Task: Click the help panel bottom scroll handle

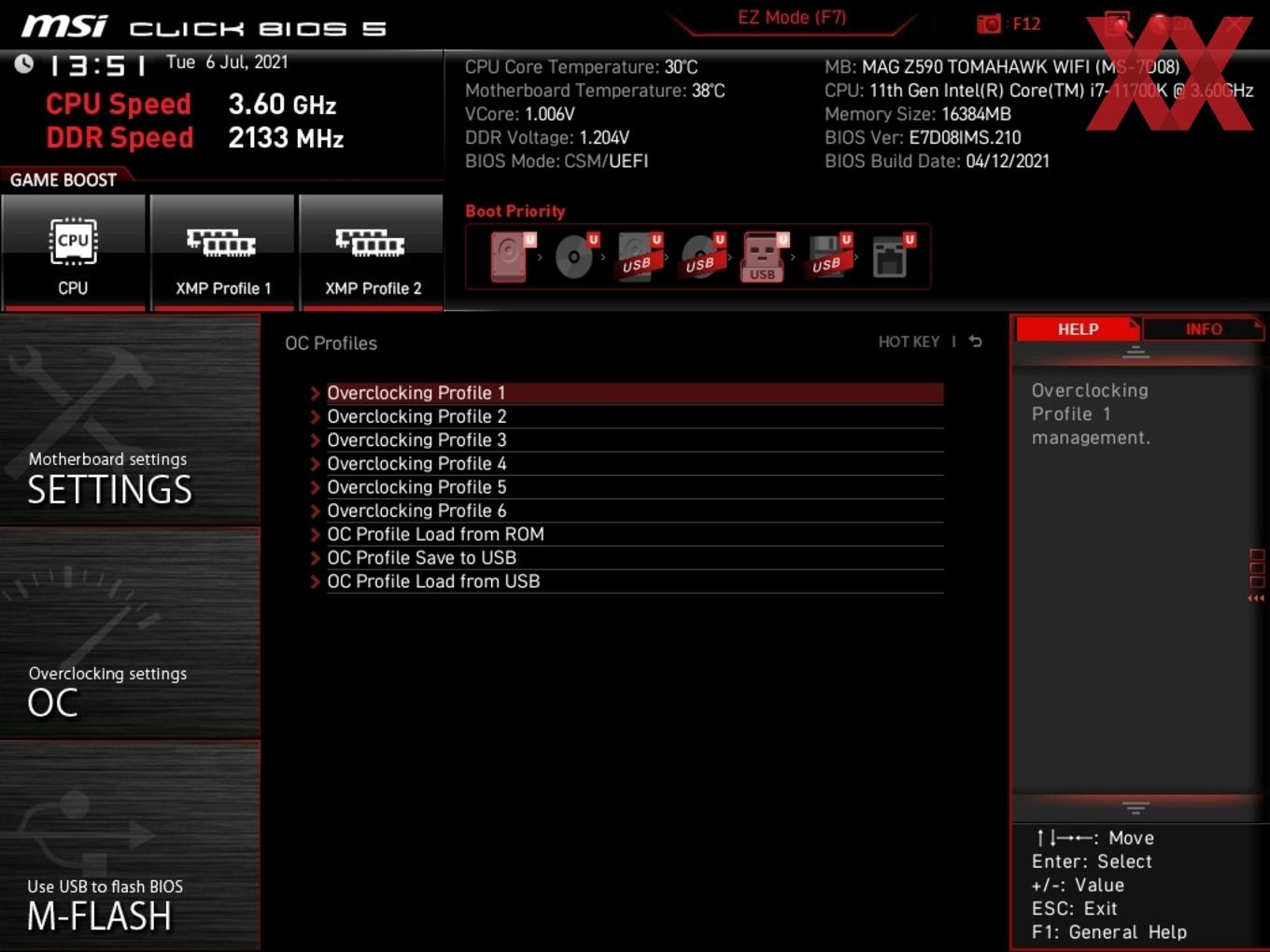Action: 1136,807
